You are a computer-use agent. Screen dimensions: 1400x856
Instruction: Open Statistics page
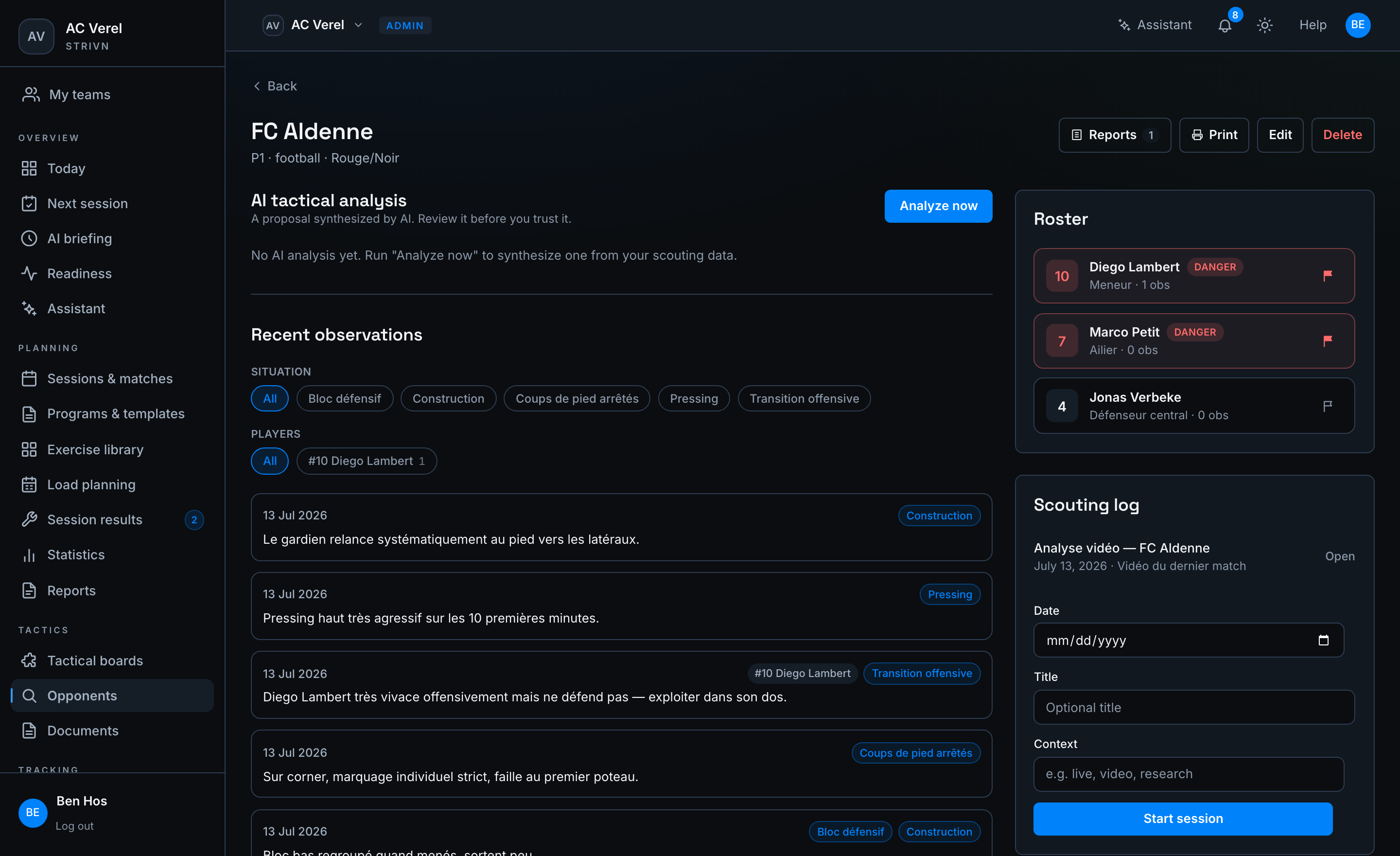pos(112,555)
